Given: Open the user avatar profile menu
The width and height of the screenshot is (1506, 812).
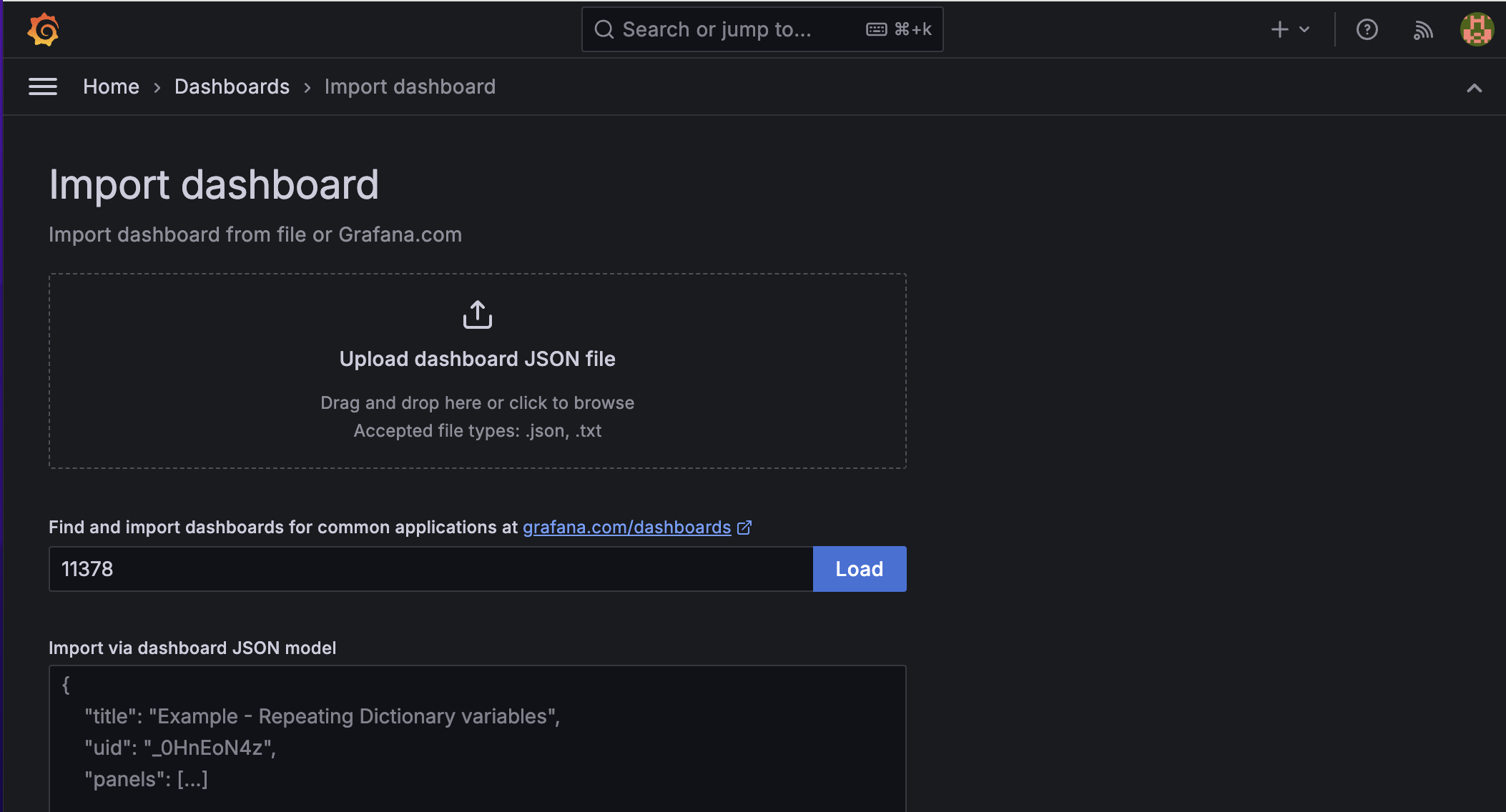Looking at the screenshot, I should tap(1477, 29).
